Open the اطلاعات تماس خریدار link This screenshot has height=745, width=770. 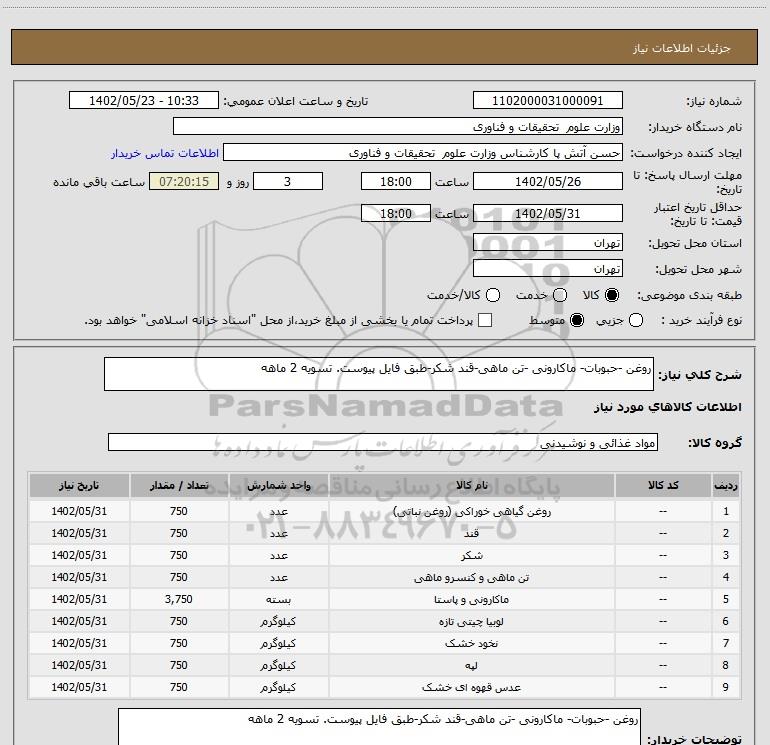165,153
